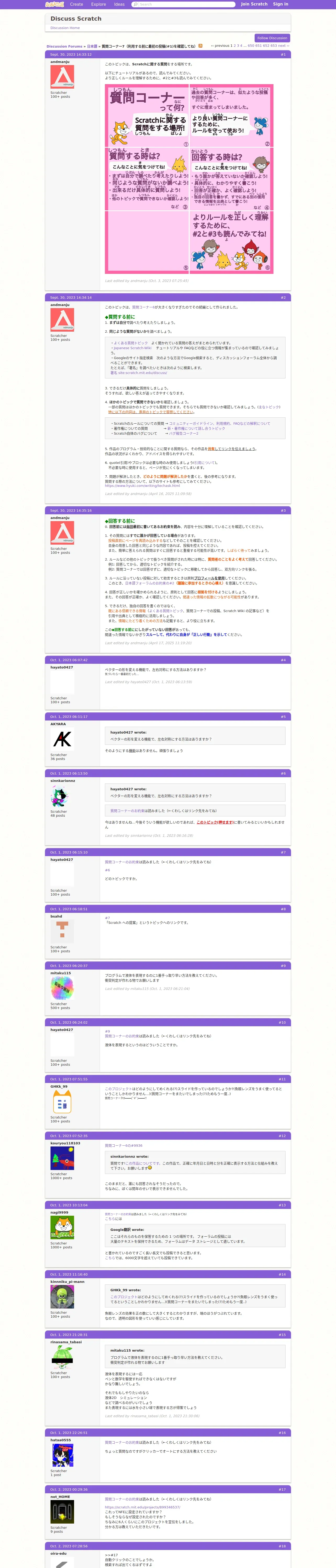
Task: Click the kouryou118103 username
Action: pos(65,1143)
